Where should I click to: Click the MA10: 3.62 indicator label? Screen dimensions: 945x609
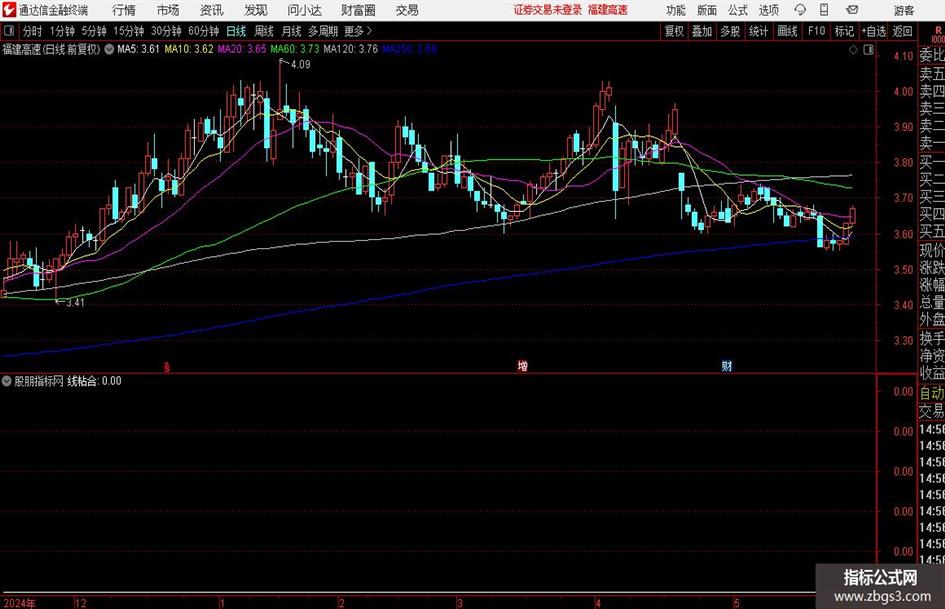click(x=189, y=49)
